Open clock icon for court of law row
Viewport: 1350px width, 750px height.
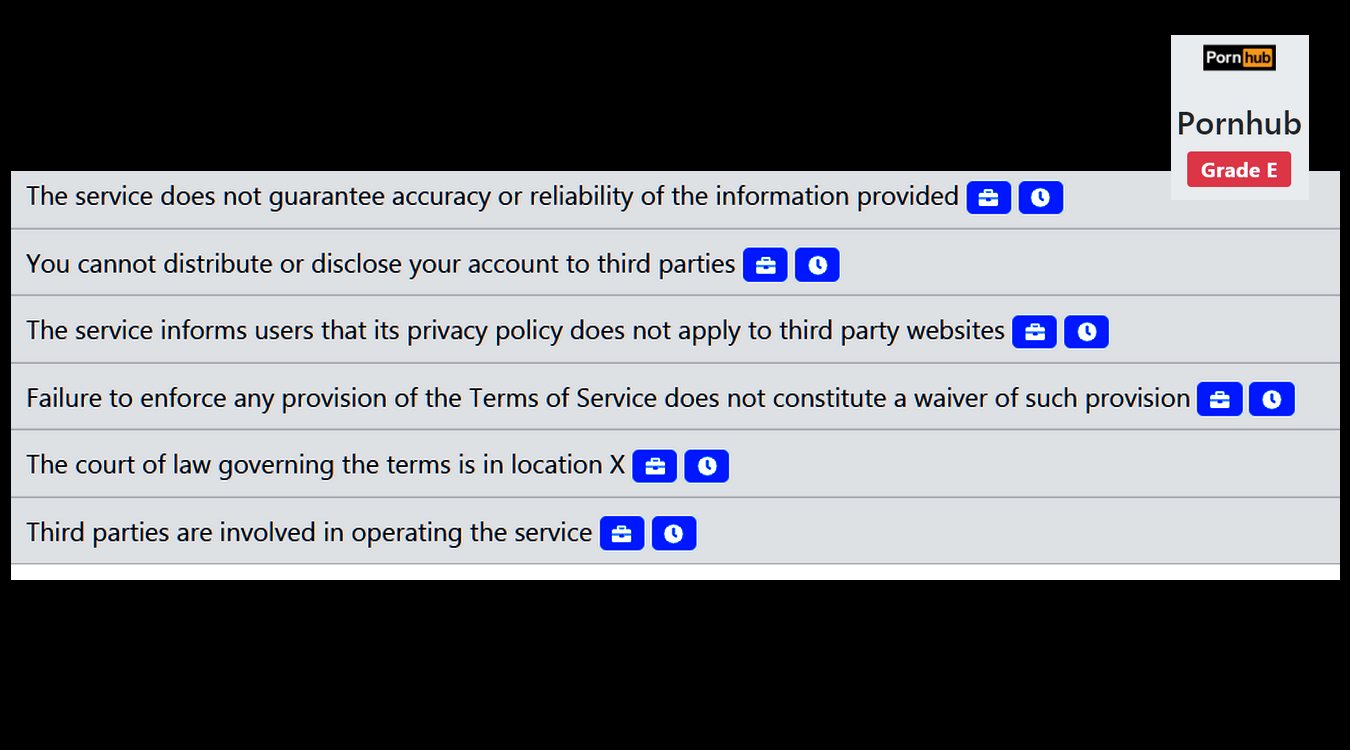click(707, 466)
